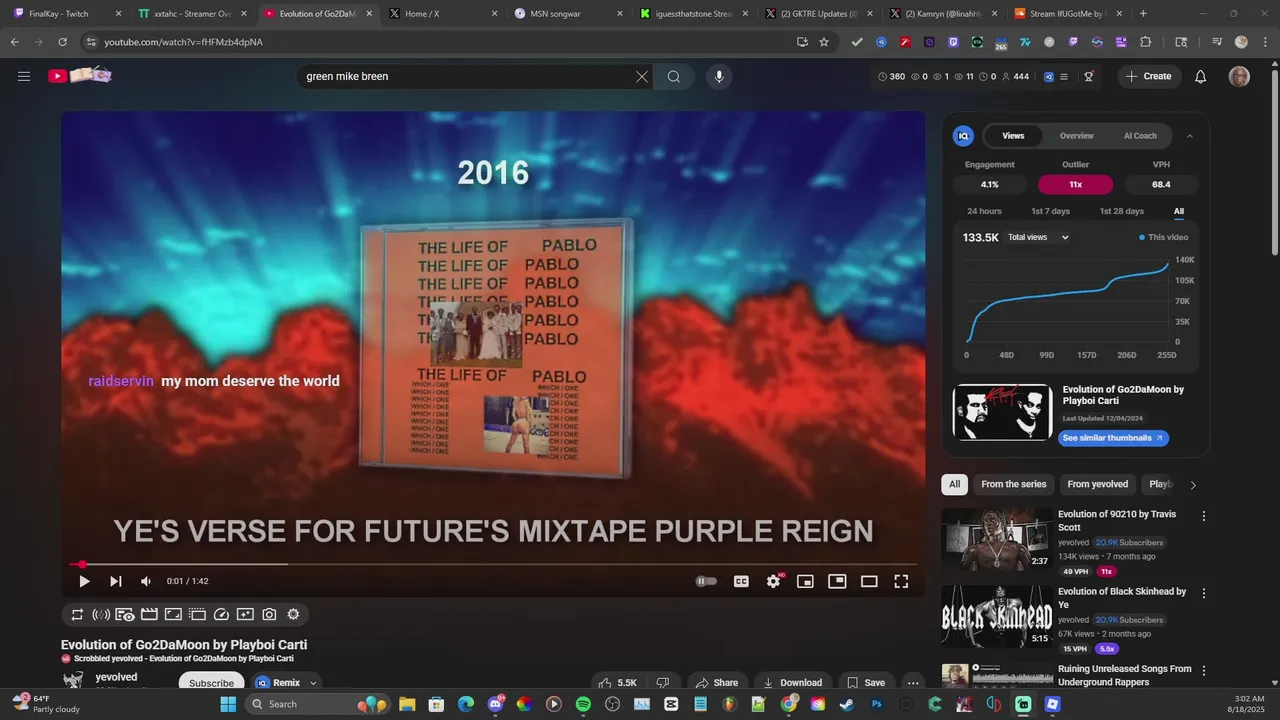Click the cinema clapperboard icon under the video
The image size is (1280, 720).
click(x=149, y=615)
